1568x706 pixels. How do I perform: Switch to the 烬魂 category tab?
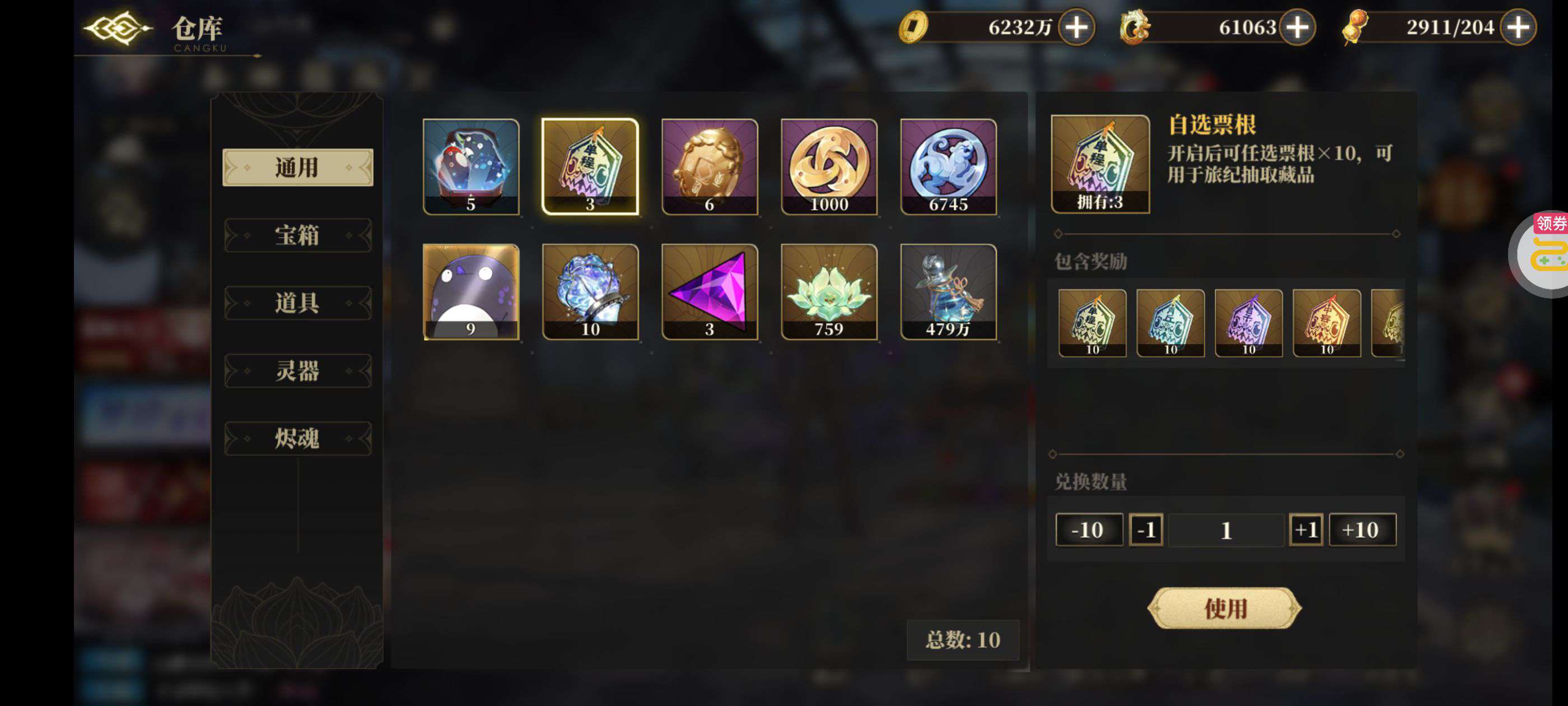[298, 438]
